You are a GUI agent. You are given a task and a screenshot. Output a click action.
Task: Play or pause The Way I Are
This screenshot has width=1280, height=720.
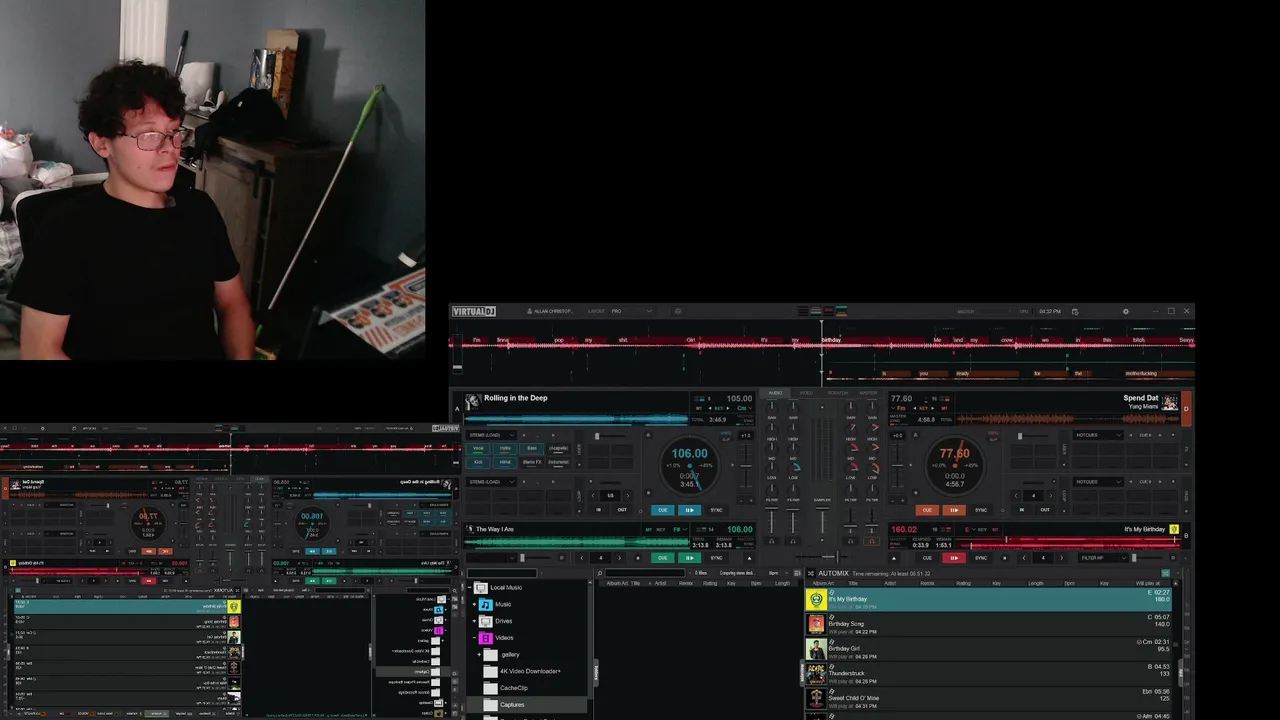pos(689,558)
